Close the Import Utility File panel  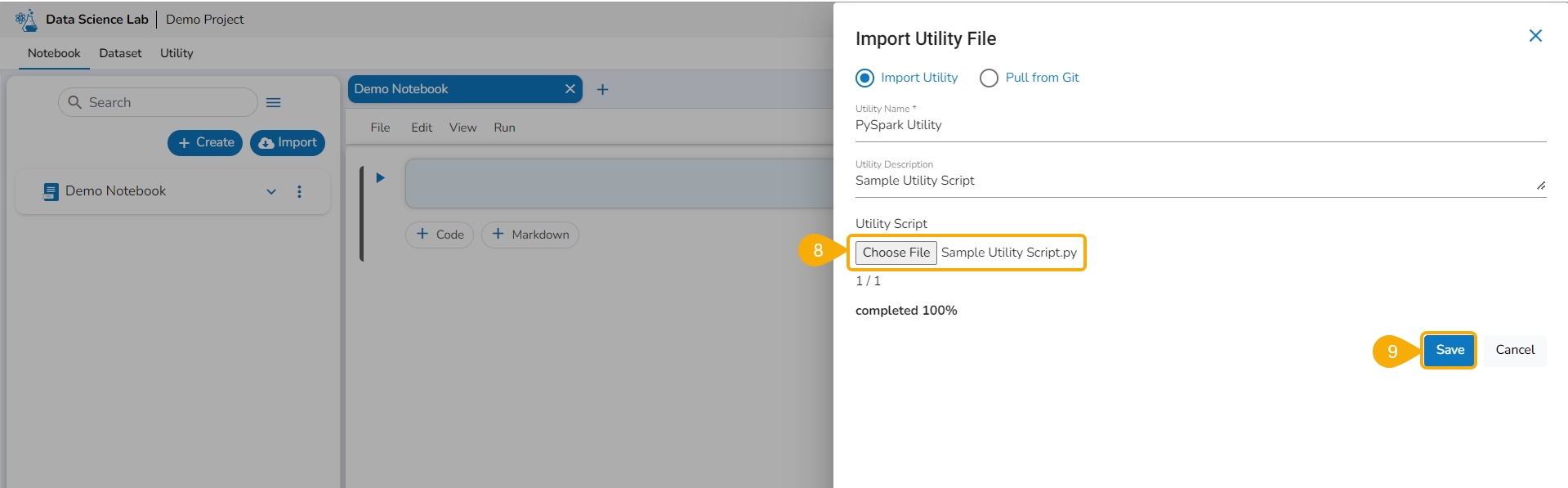point(1534,36)
